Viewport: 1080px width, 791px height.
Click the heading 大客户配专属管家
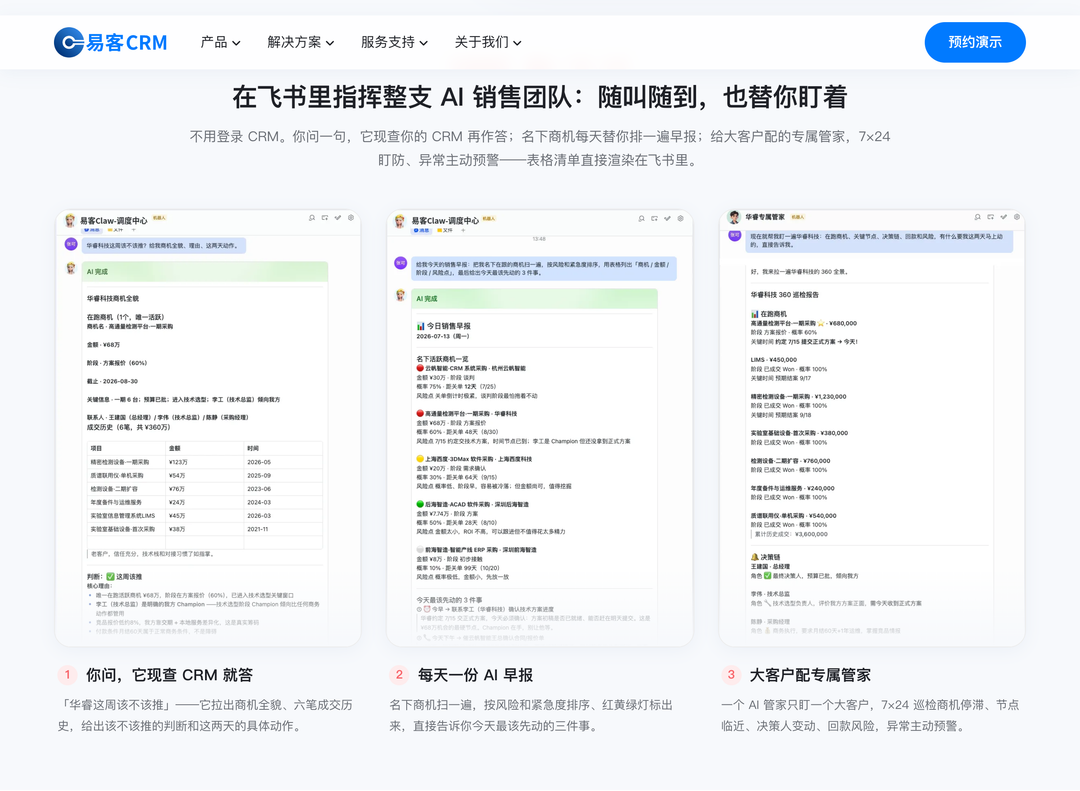810,675
